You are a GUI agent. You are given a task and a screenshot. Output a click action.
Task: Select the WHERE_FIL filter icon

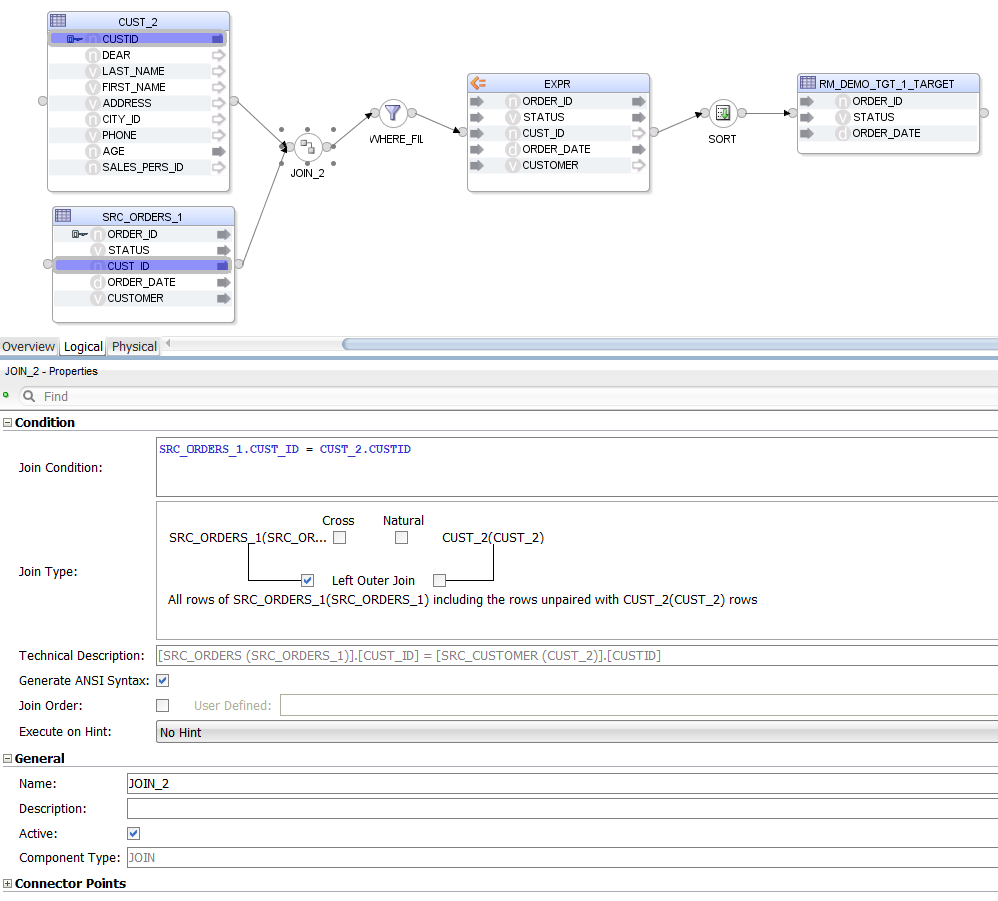tap(393, 113)
